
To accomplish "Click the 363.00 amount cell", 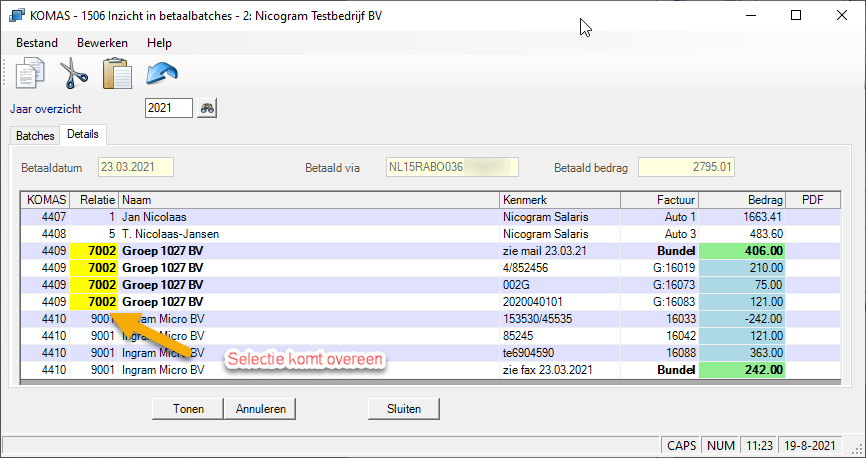I will pyautogui.click(x=742, y=352).
